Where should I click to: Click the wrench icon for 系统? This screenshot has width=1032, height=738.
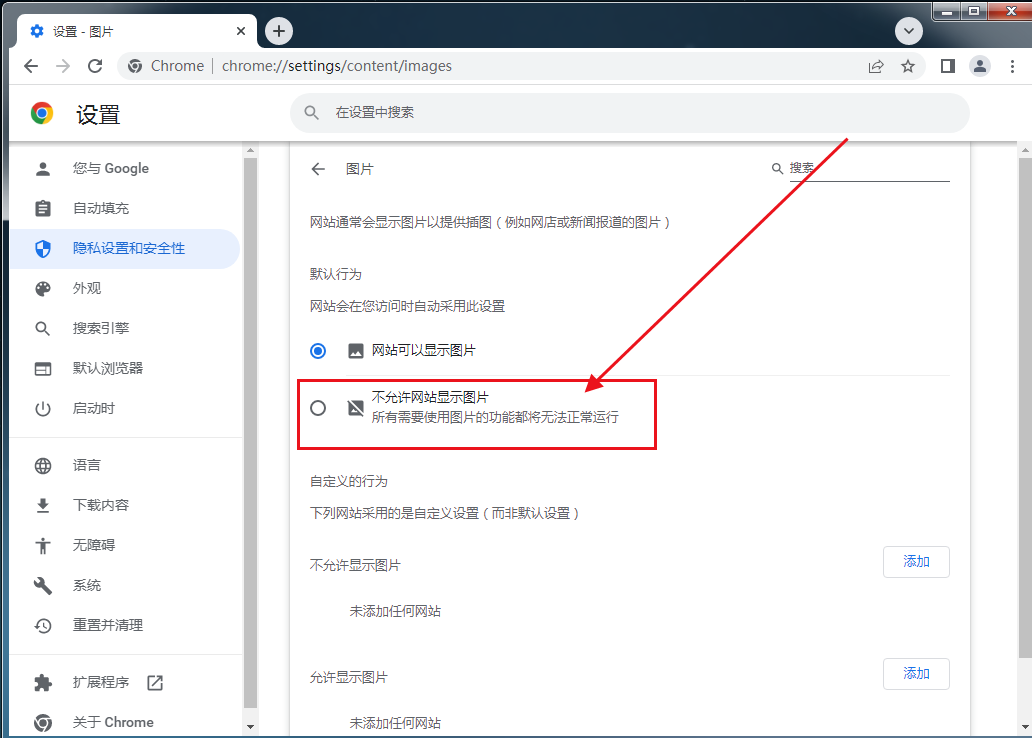click(43, 585)
